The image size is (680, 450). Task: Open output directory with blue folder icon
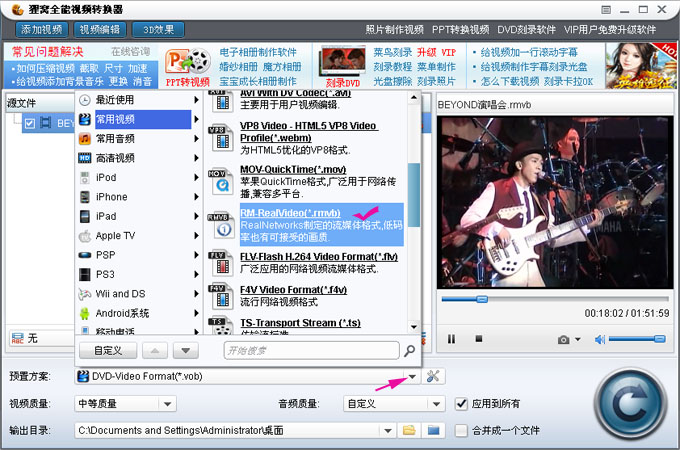[x=433, y=430]
